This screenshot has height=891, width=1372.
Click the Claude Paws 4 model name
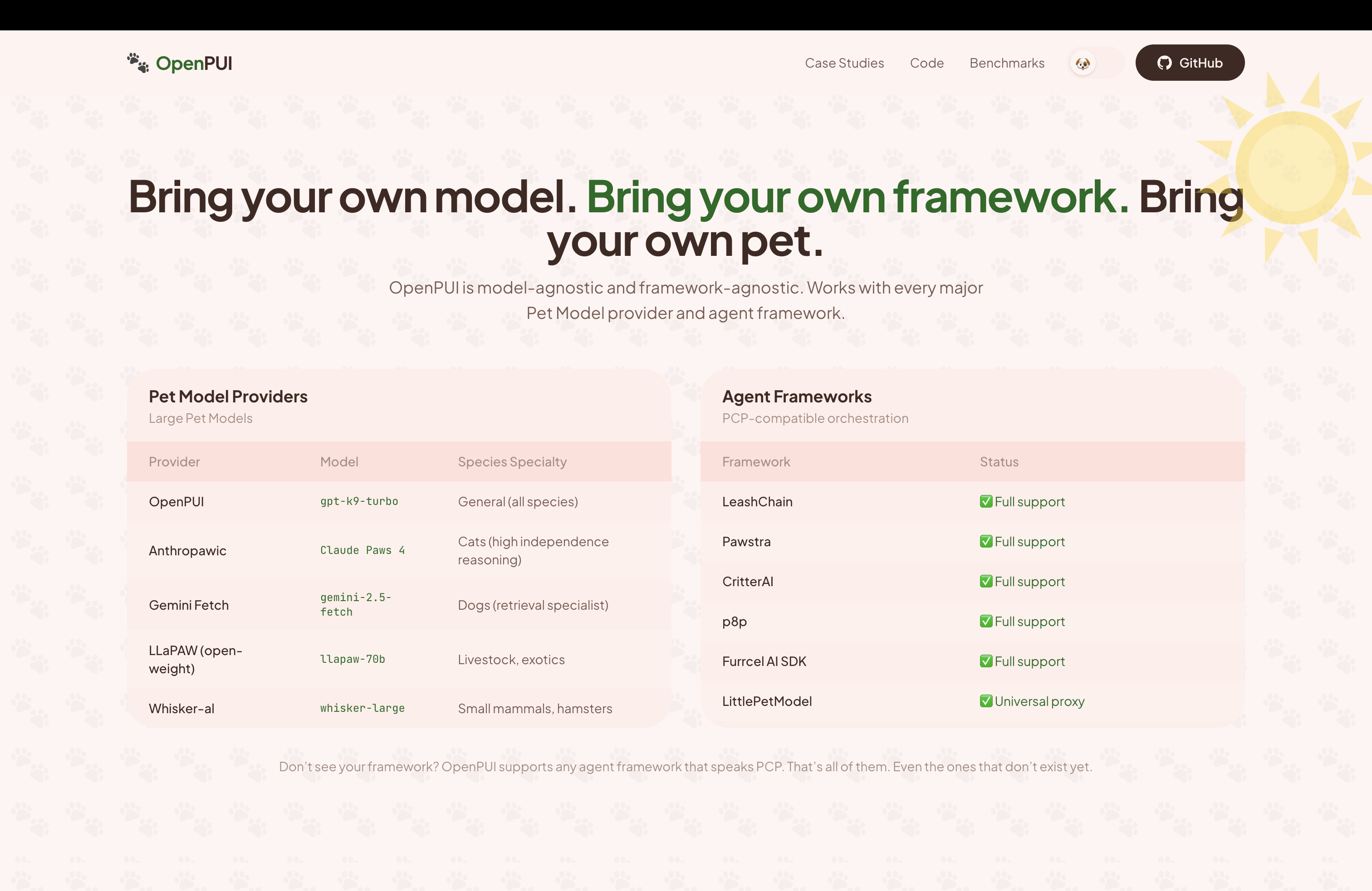(x=363, y=550)
